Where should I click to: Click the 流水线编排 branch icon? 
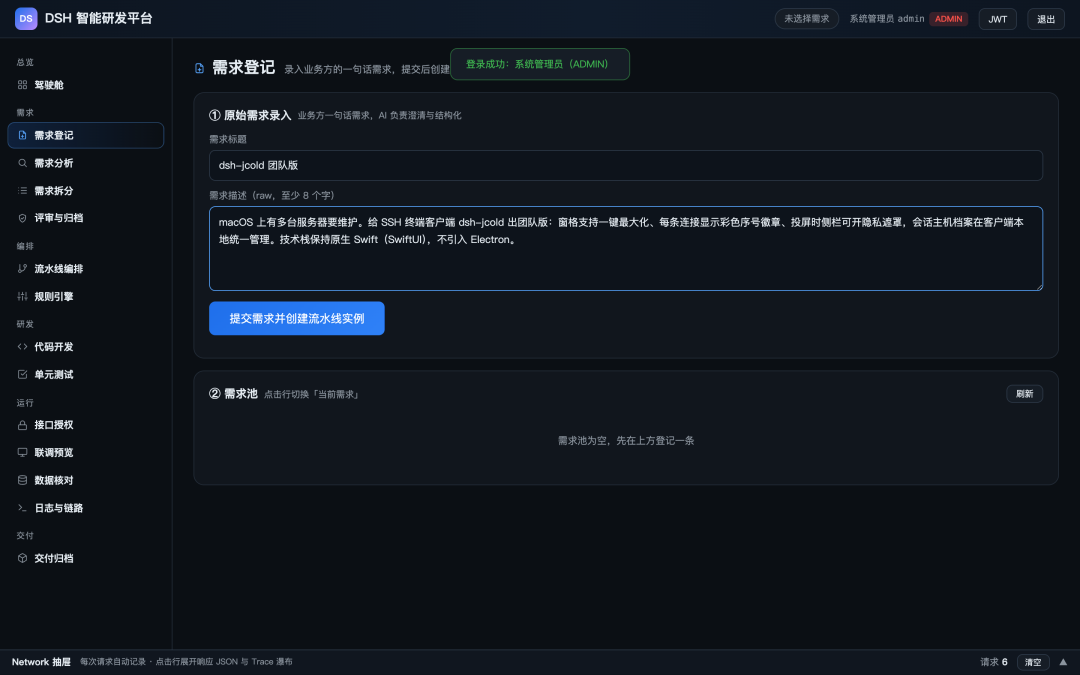pyautogui.click(x=22, y=269)
